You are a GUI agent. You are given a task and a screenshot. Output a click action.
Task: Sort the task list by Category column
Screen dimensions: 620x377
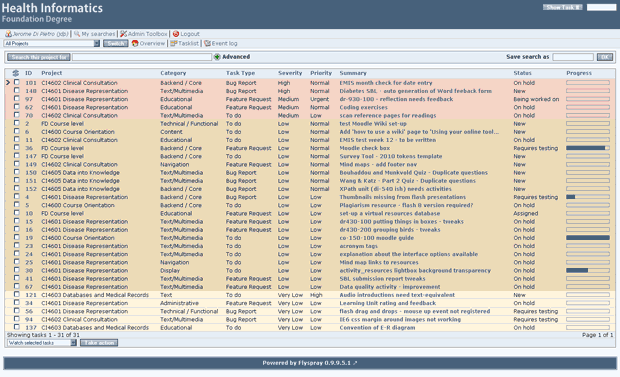click(173, 73)
